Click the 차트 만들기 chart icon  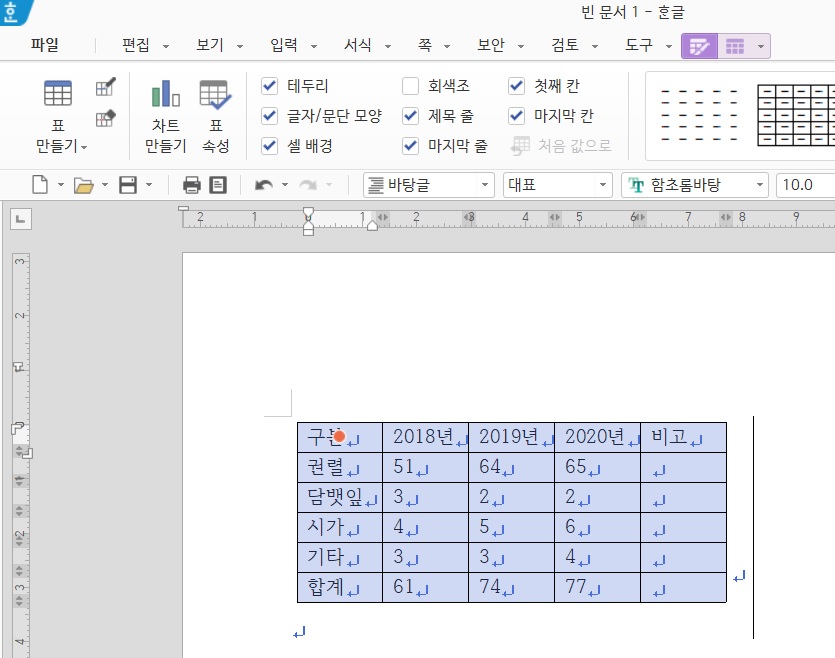(165, 95)
